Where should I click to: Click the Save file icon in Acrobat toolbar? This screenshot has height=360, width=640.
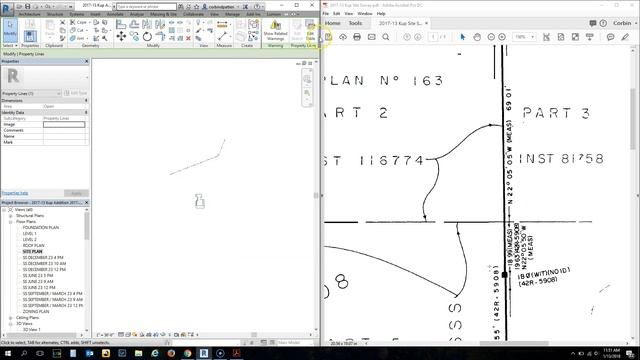coord(328,37)
